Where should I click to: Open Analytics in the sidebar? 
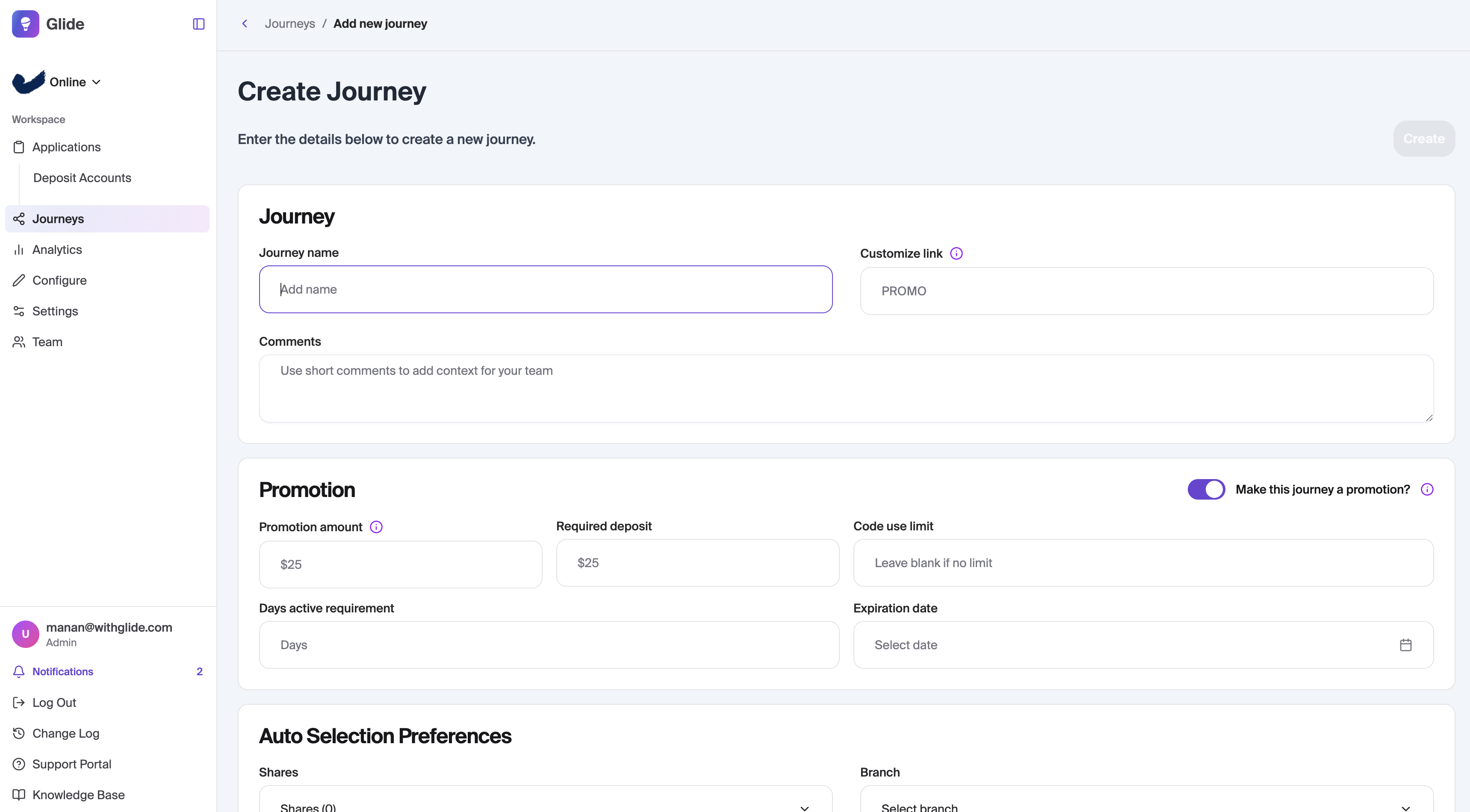point(57,250)
